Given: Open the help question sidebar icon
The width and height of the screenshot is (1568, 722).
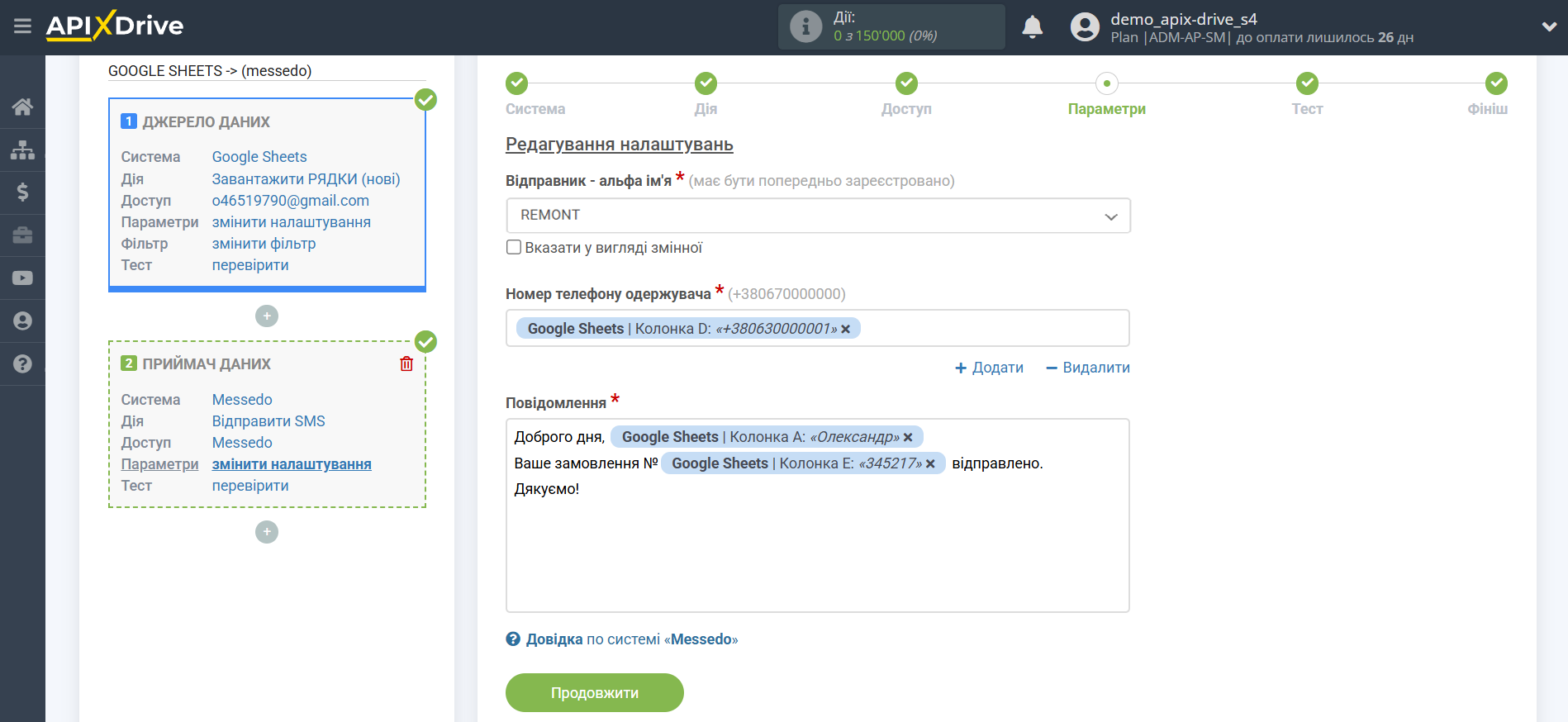Looking at the screenshot, I should pos(22,363).
